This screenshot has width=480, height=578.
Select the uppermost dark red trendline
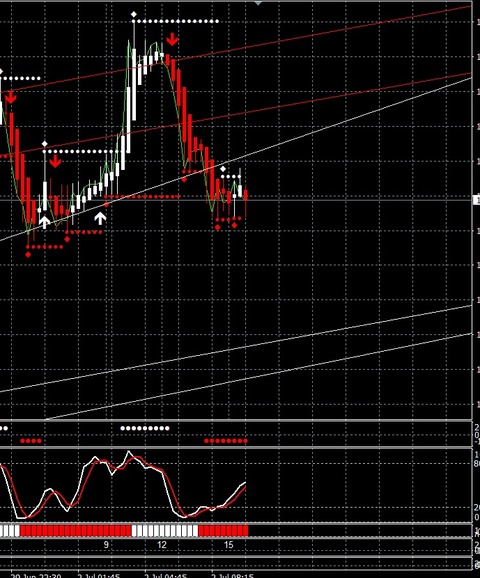pyautogui.click(x=236, y=48)
